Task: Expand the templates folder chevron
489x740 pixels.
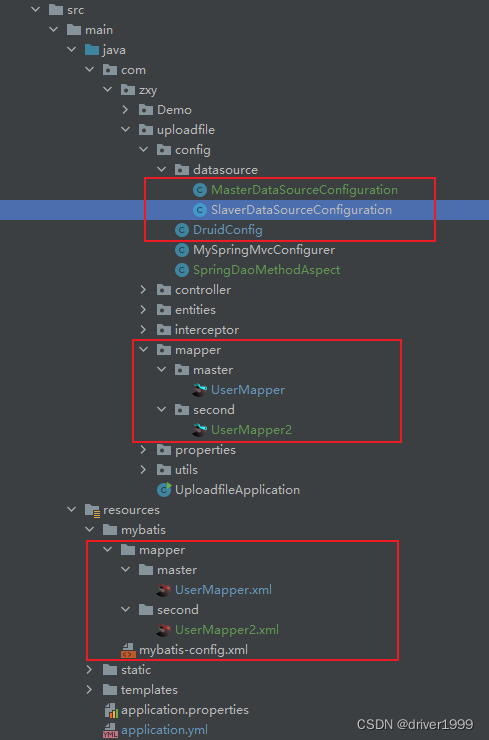Action: pyautogui.click(x=89, y=690)
